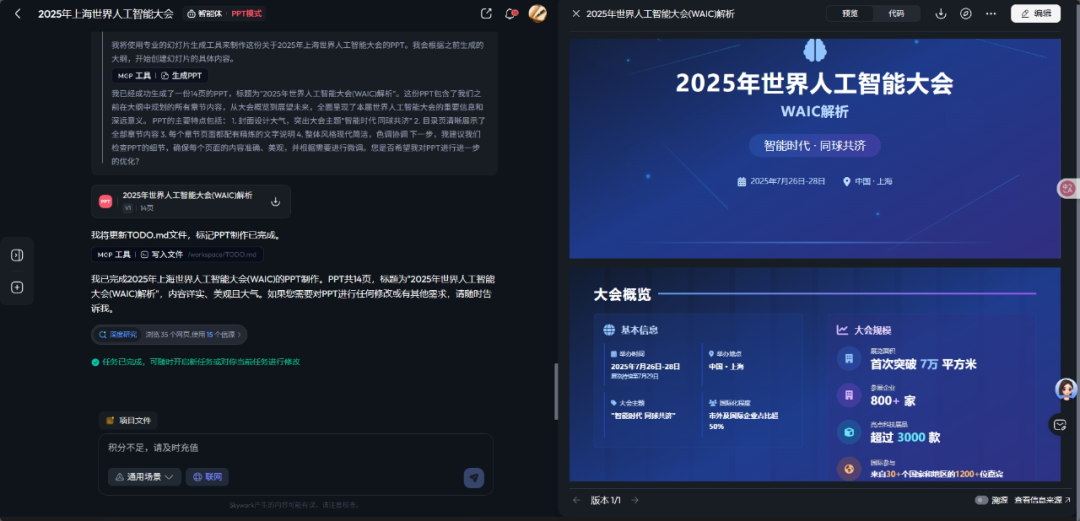Open the notification bell
The width and height of the screenshot is (1080, 521).
510,14
